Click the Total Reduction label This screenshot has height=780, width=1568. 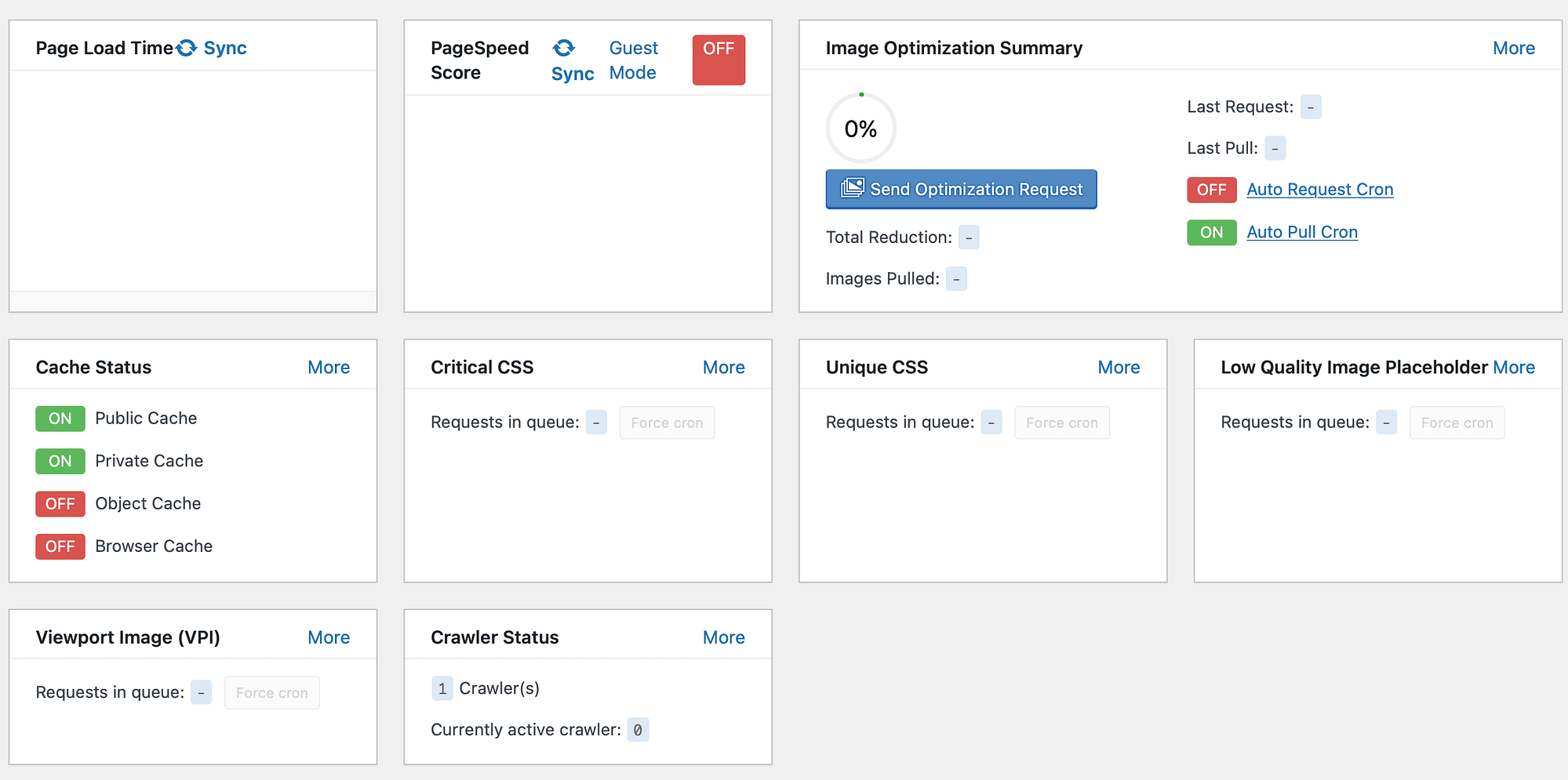pyautogui.click(x=889, y=237)
